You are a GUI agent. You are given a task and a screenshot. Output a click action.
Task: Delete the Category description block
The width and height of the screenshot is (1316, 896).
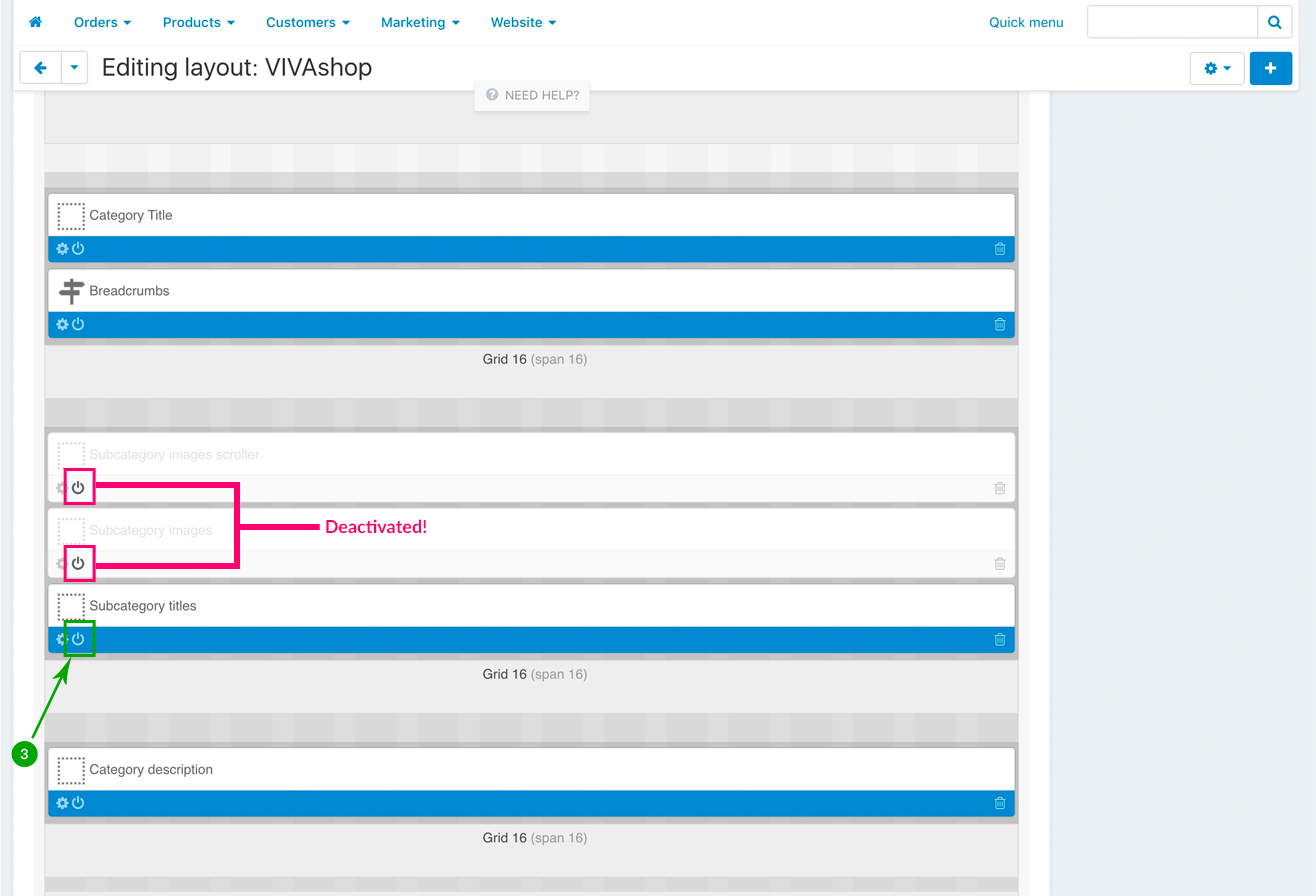coord(999,804)
